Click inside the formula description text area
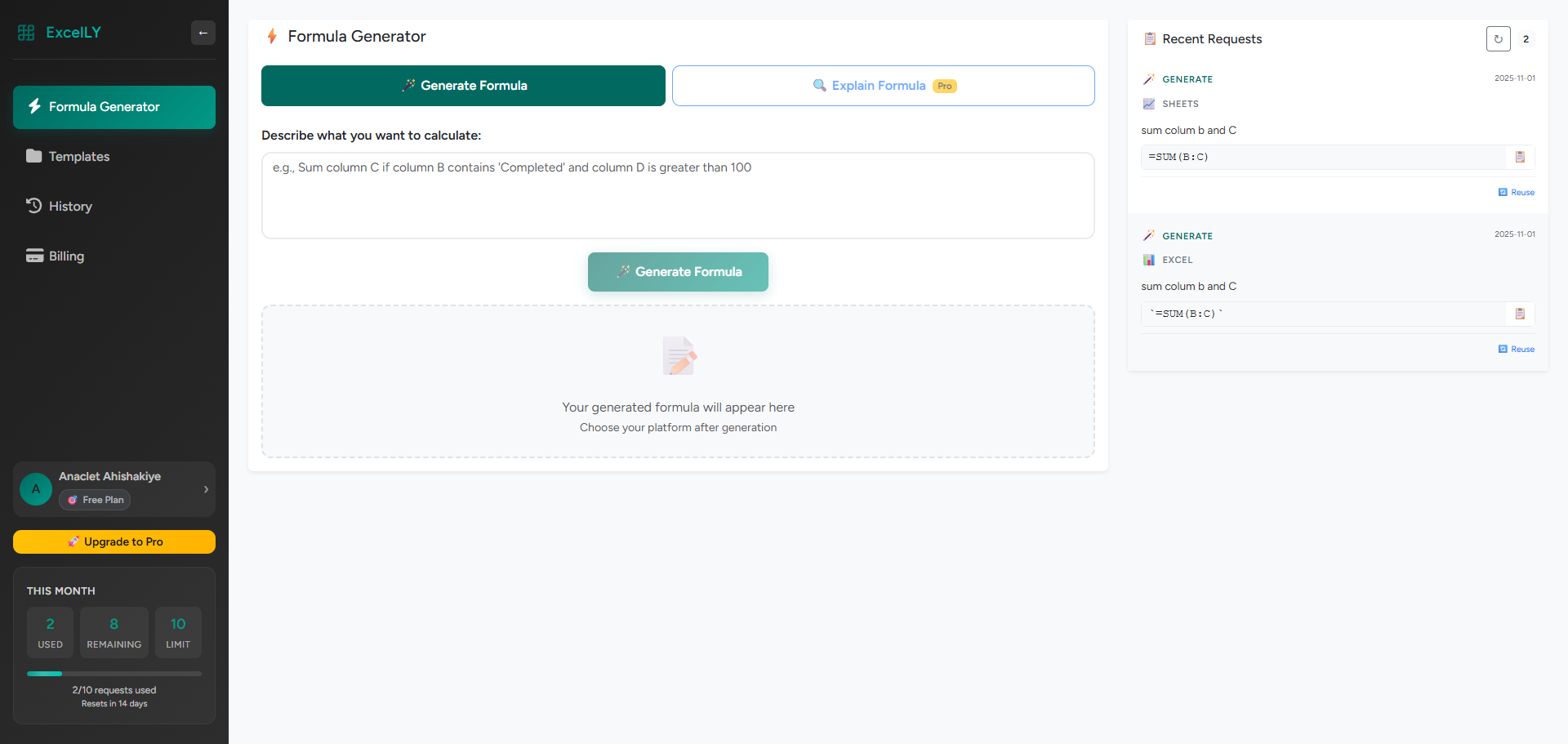Viewport: 1568px width, 744px height. click(677, 195)
